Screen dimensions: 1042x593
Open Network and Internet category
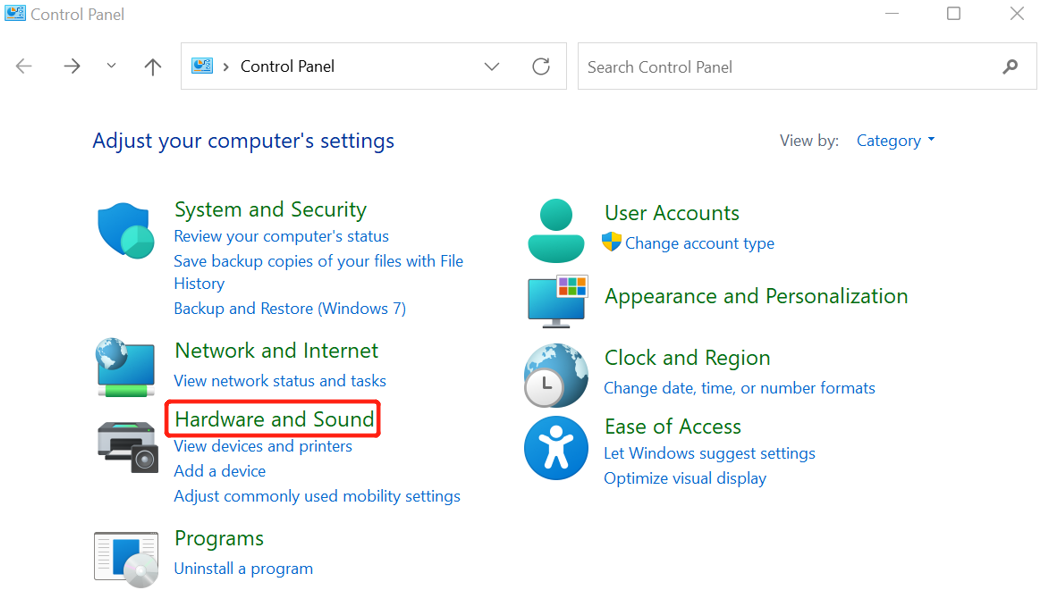click(x=276, y=350)
